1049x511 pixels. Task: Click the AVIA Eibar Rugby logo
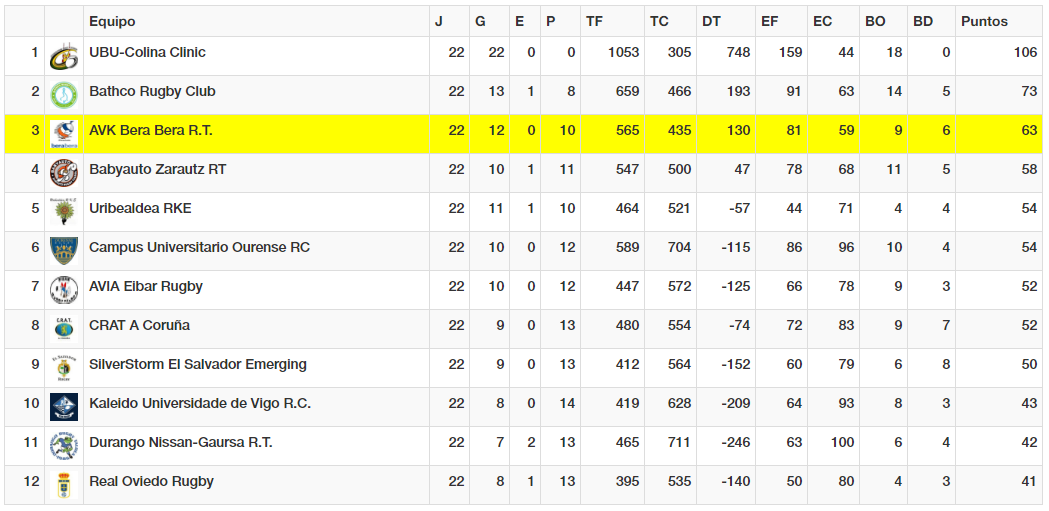pos(64,290)
